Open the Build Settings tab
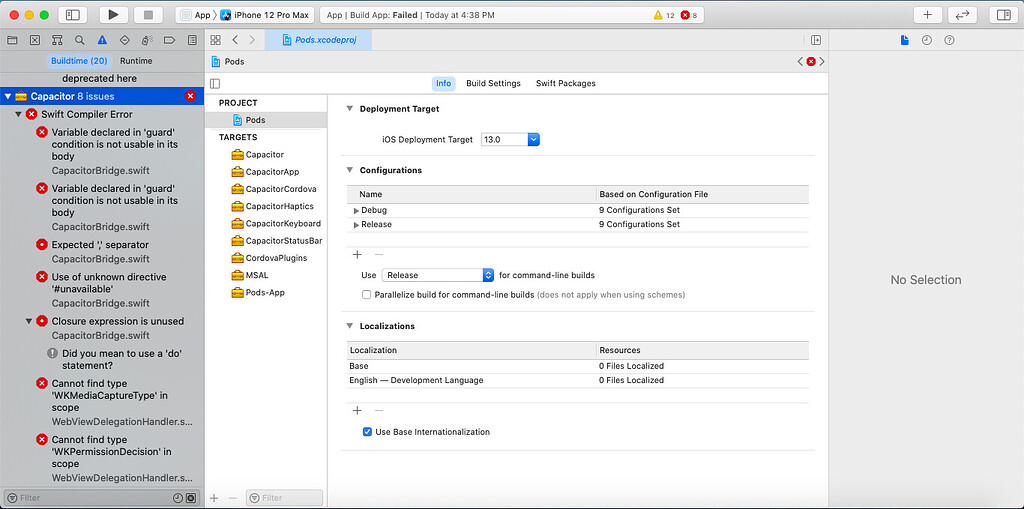 click(x=493, y=84)
